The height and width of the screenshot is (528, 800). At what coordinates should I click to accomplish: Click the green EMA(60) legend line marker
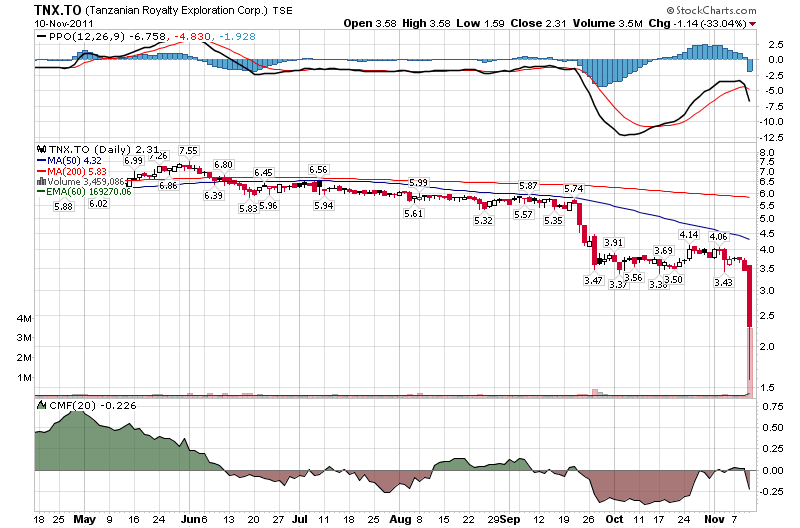tap(40, 192)
